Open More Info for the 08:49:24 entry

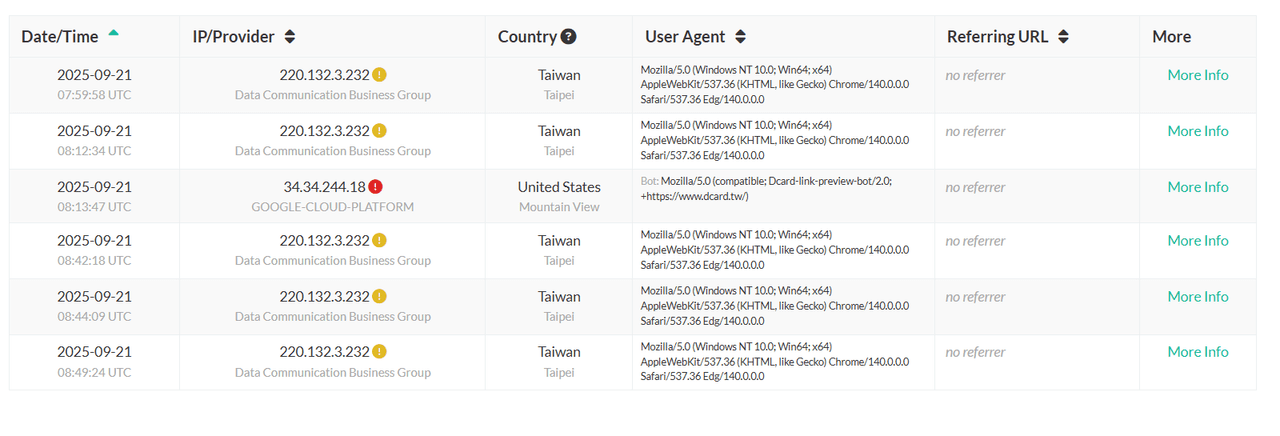1198,352
